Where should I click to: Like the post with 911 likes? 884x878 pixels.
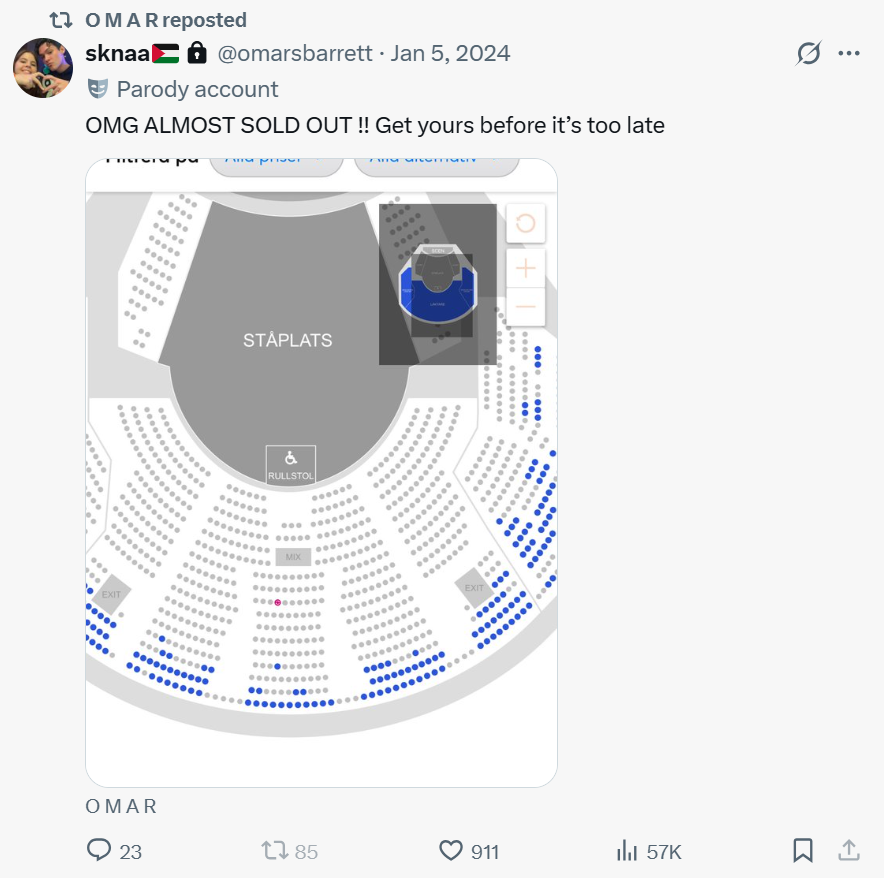451,850
